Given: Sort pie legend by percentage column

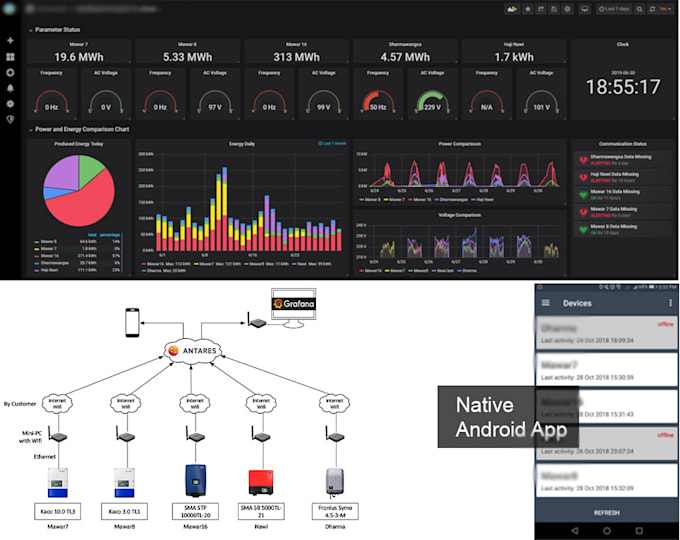Looking at the screenshot, I should (110, 235).
